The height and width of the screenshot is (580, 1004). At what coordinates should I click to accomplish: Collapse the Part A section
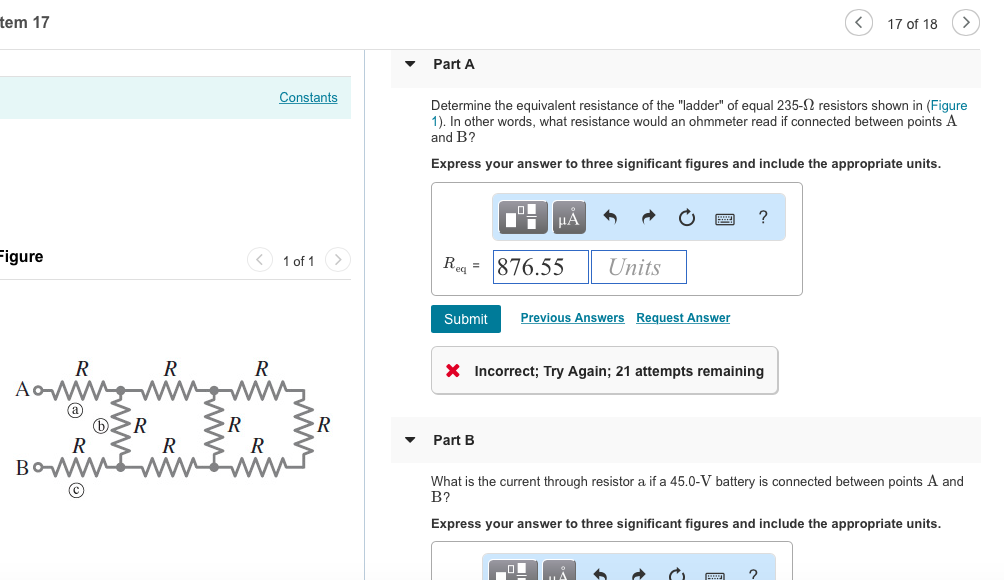click(410, 63)
